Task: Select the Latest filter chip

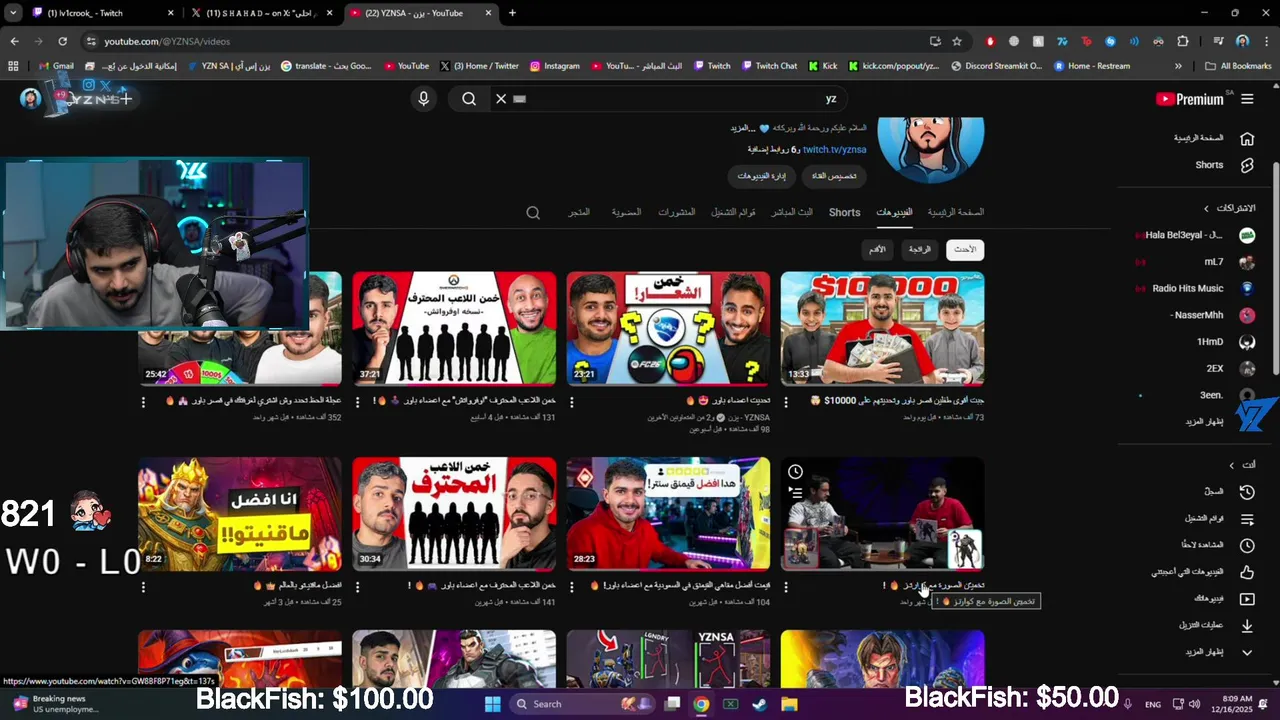Action: pyautogui.click(x=965, y=249)
